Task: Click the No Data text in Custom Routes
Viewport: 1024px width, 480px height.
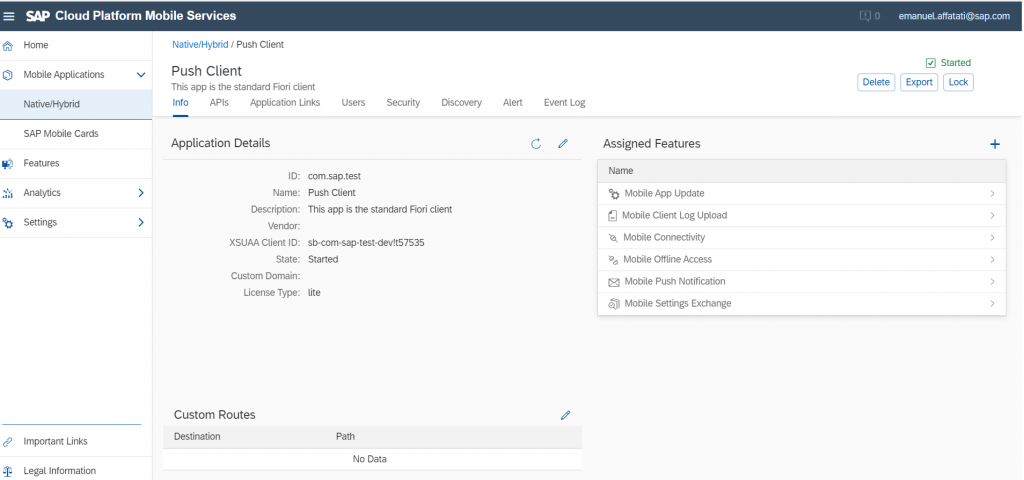Action: 370,459
